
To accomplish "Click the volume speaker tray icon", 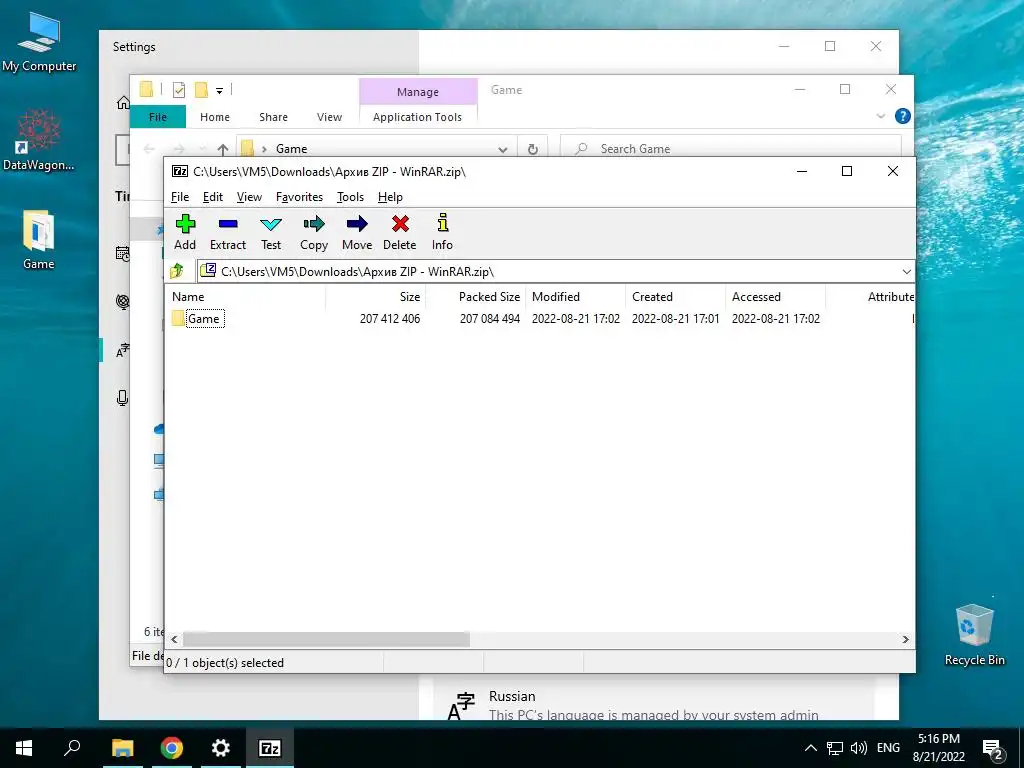I will pos(859,748).
